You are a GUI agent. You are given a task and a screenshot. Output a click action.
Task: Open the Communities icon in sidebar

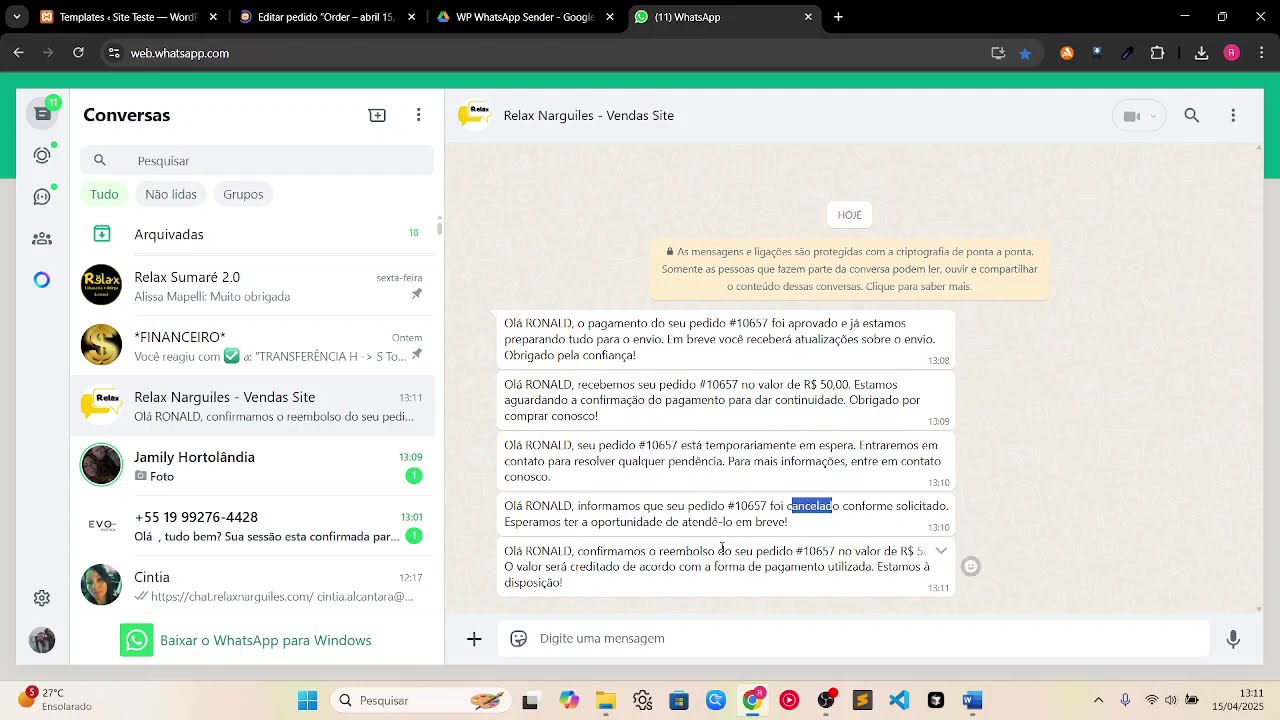[x=42, y=238]
